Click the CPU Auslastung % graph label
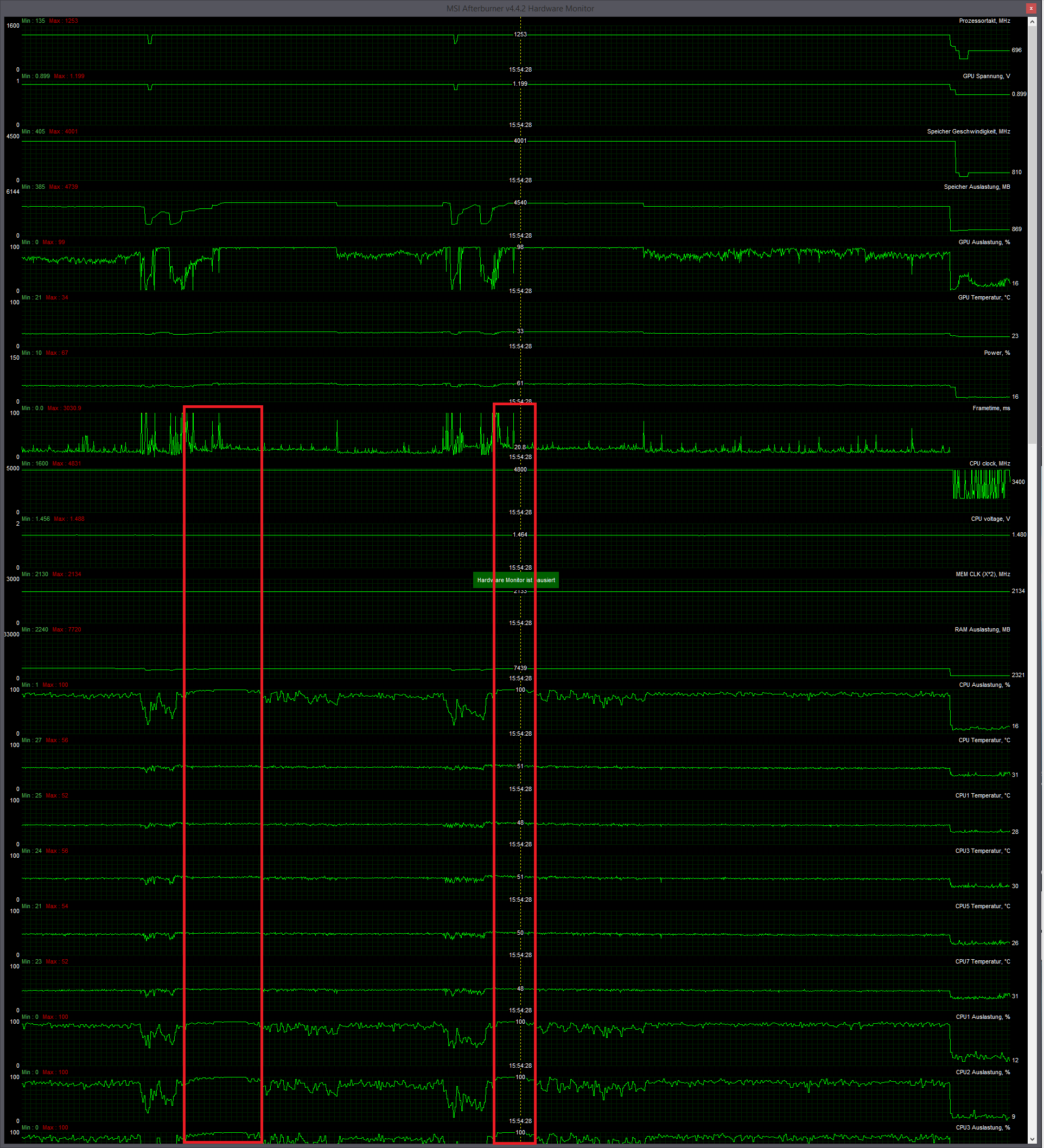The width and height of the screenshot is (1044, 1148). [x=984, y=685]
